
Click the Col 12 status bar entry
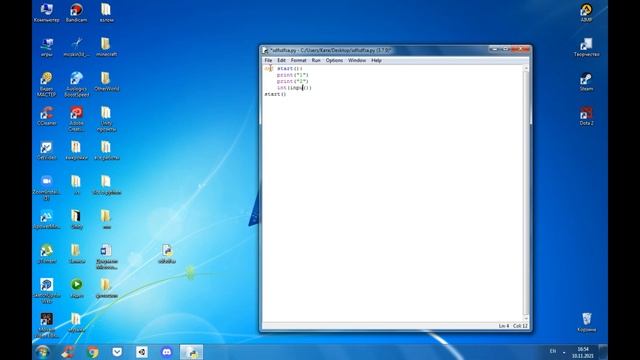pos(520,326)
